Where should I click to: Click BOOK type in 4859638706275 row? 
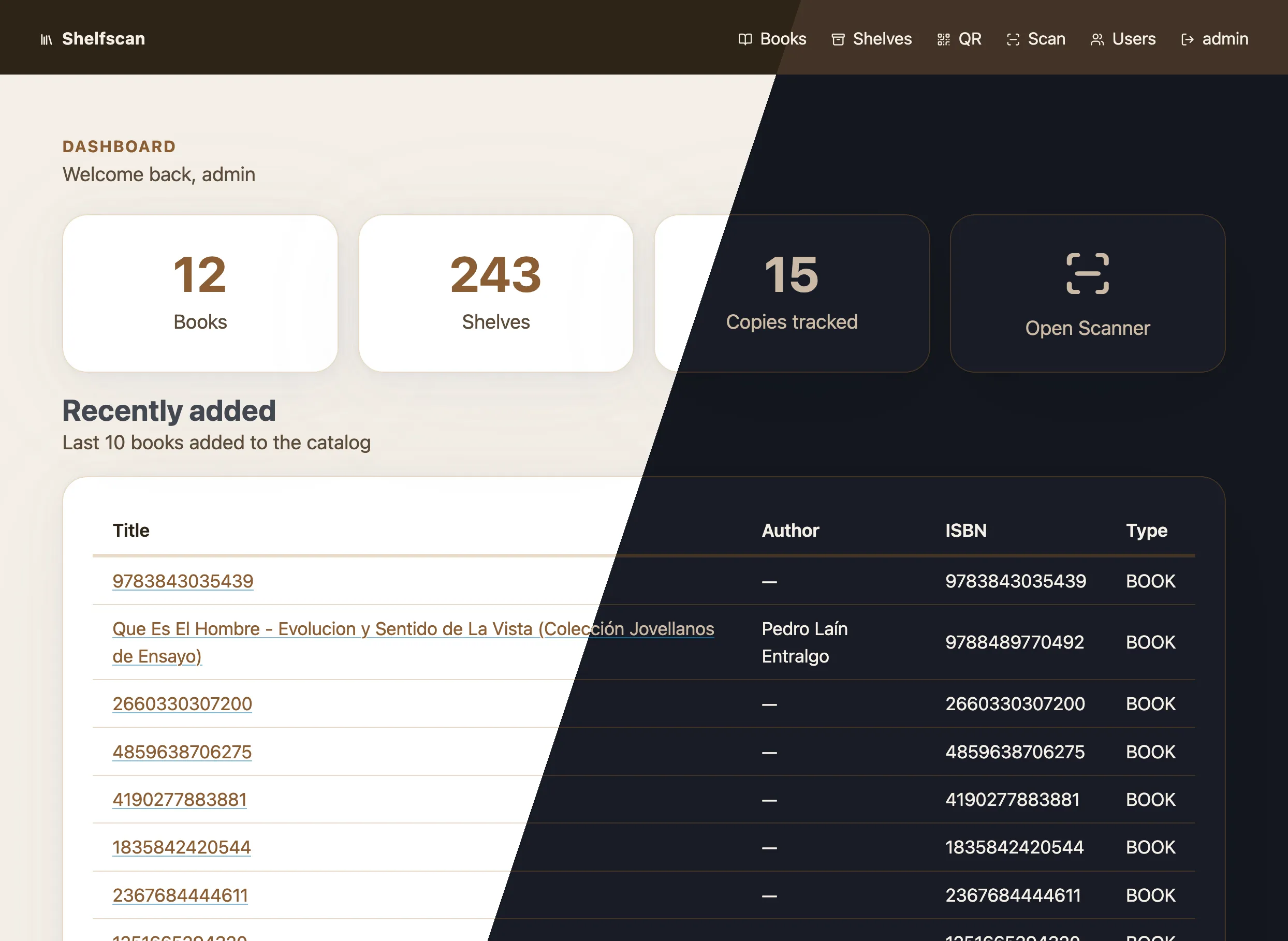1151,752
